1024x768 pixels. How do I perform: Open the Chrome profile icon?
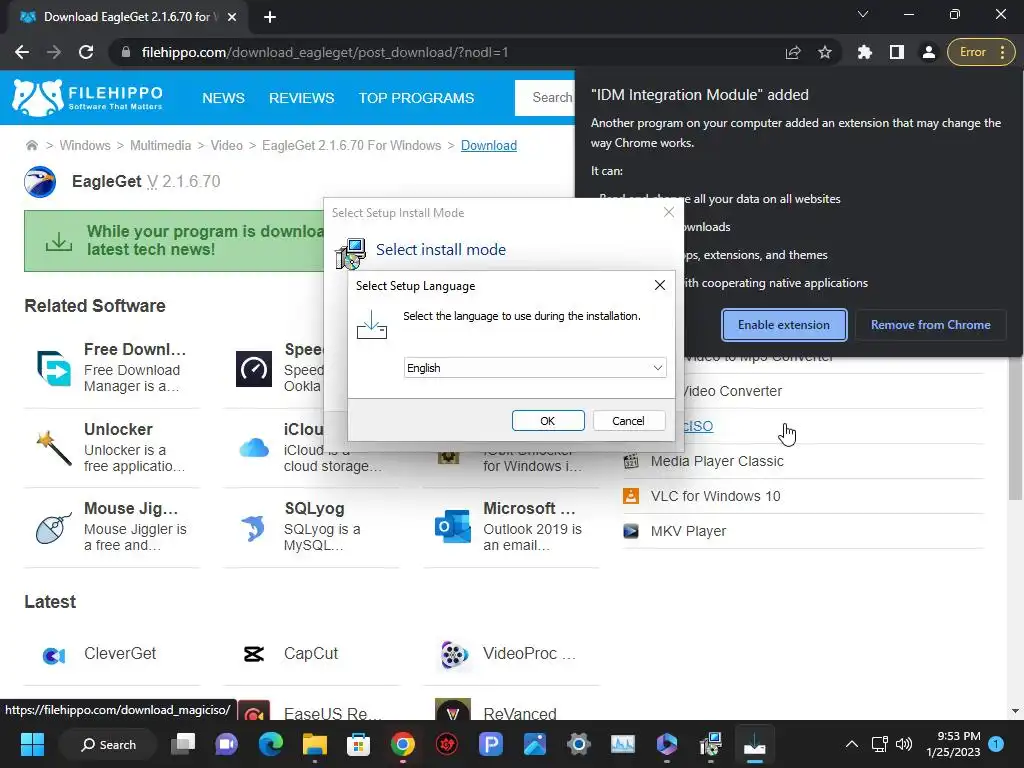[928, 52]
